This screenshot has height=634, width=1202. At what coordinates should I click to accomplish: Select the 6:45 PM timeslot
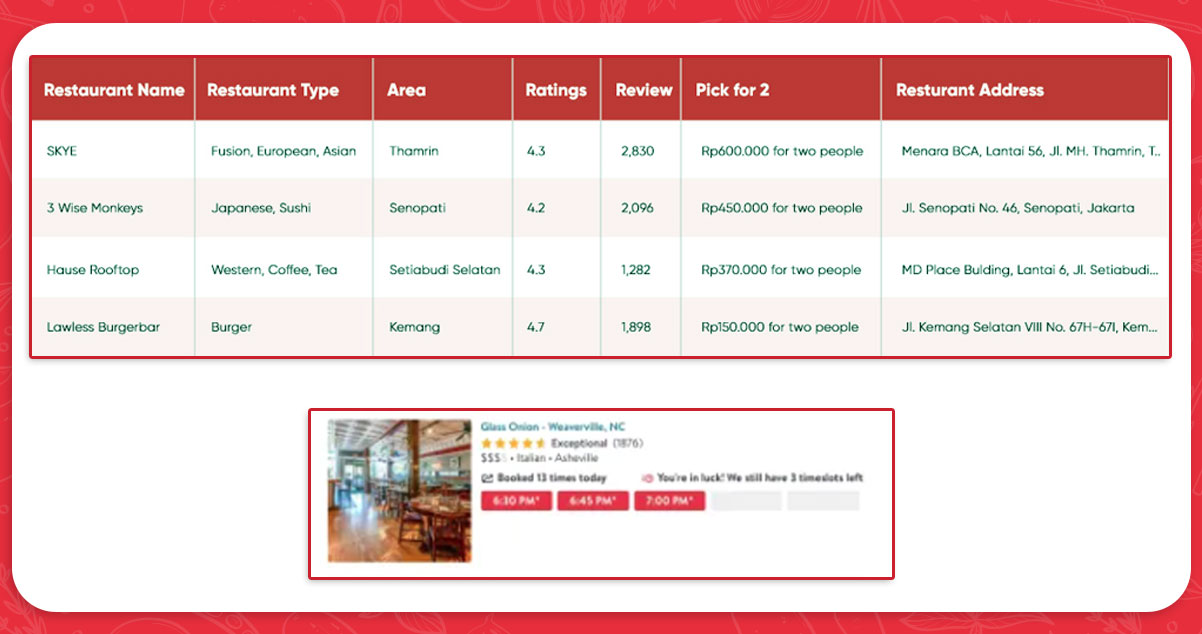[x=594, y=501]
